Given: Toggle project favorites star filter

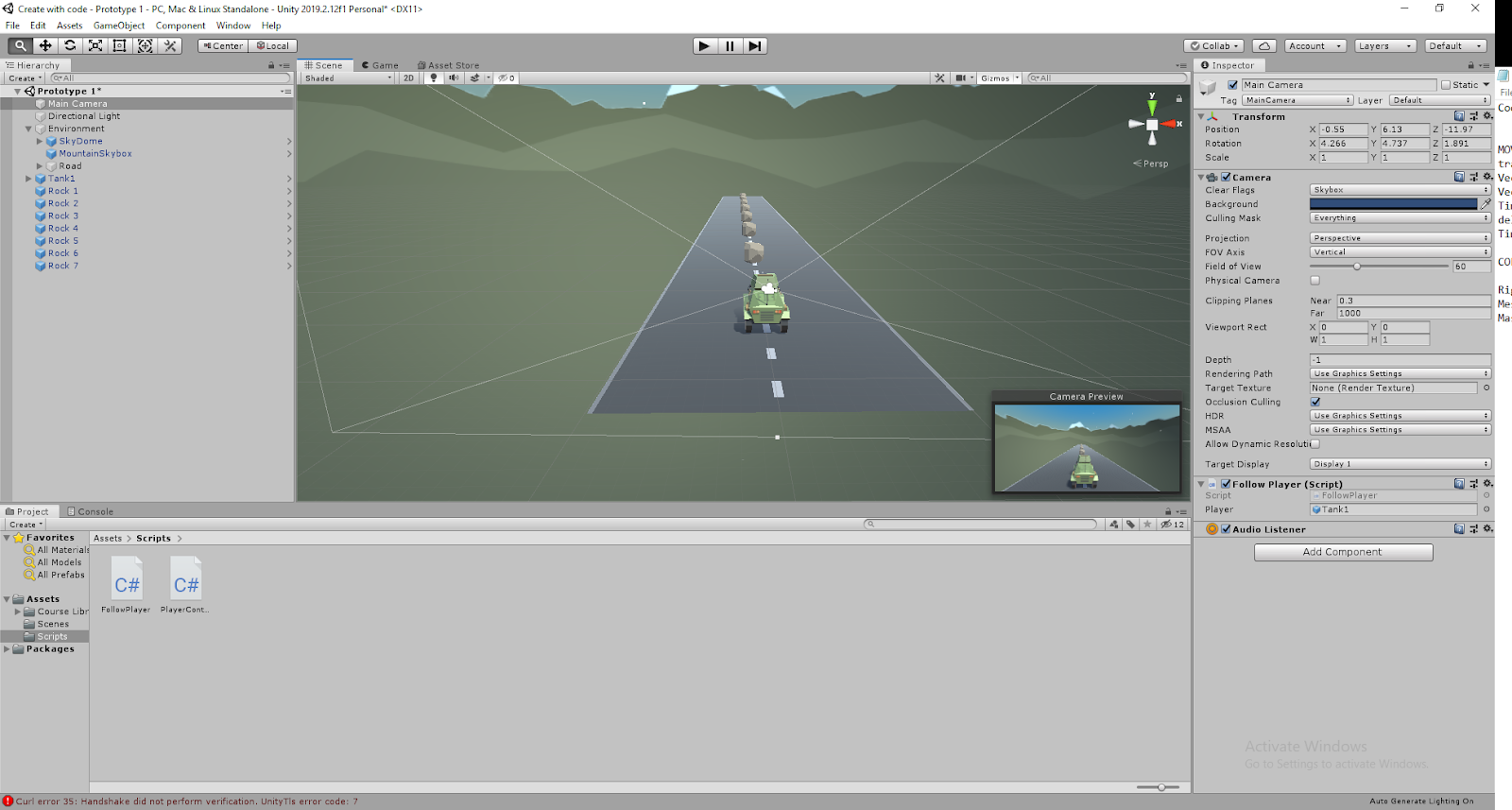Looking at the screenshot, I should (x=1147, y=525).
